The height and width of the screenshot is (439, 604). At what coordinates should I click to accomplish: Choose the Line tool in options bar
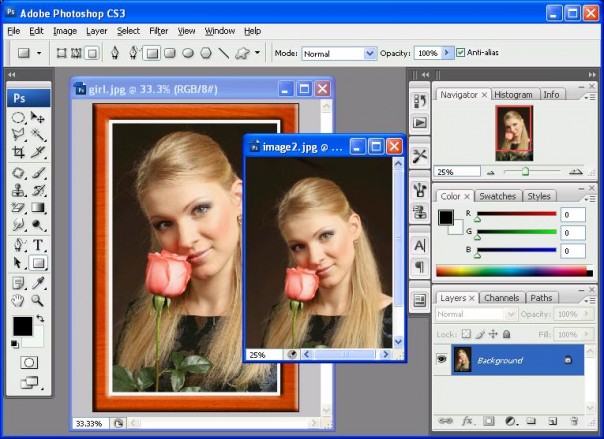[x=222, y=52]
